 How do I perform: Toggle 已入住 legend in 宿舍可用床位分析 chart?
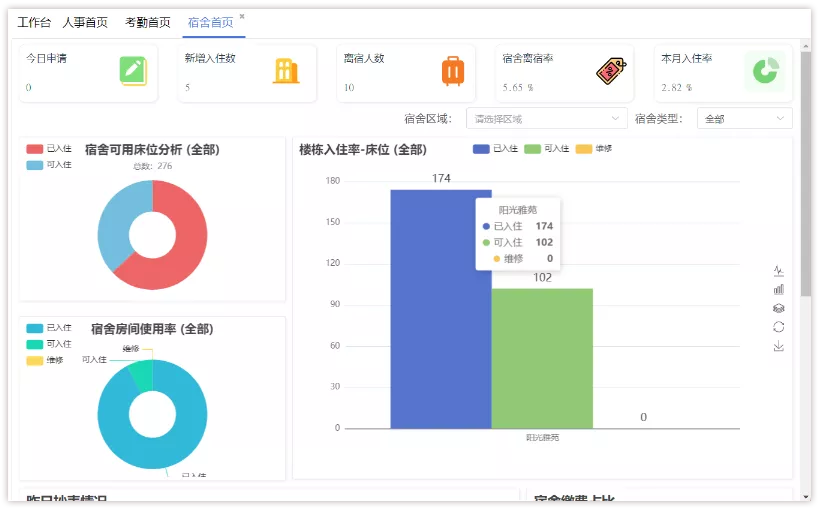(49, 149)
